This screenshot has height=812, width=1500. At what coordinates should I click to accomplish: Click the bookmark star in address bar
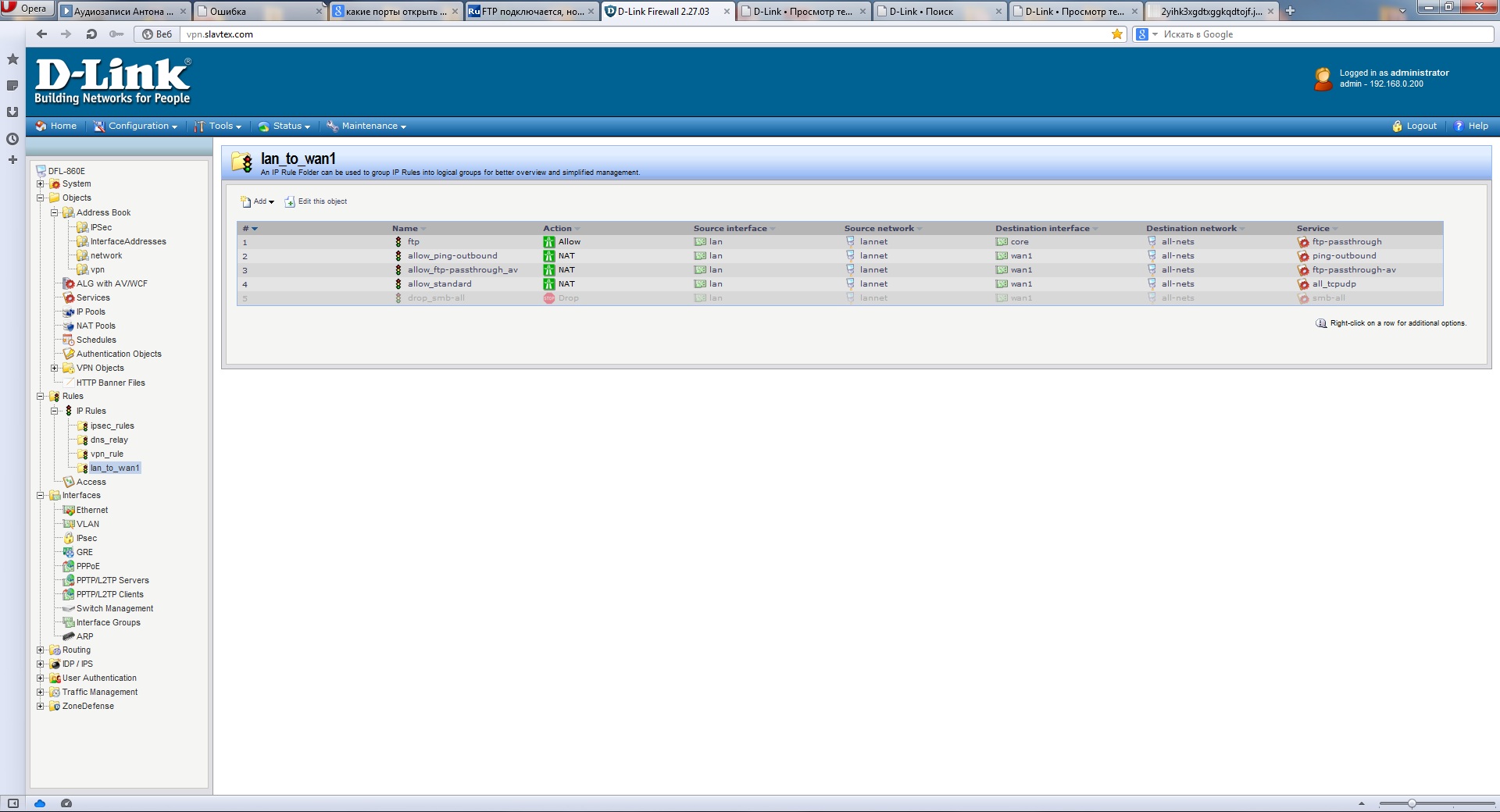tap(1117, 34)
